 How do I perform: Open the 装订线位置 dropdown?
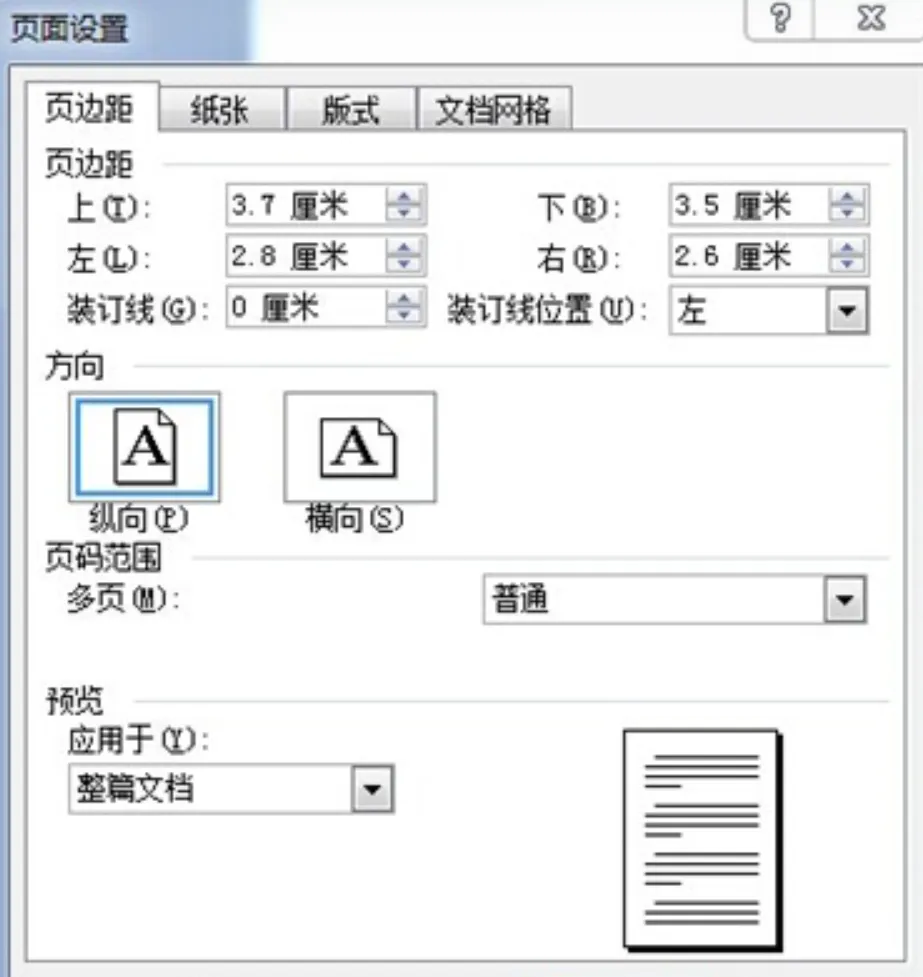point(843,311)
